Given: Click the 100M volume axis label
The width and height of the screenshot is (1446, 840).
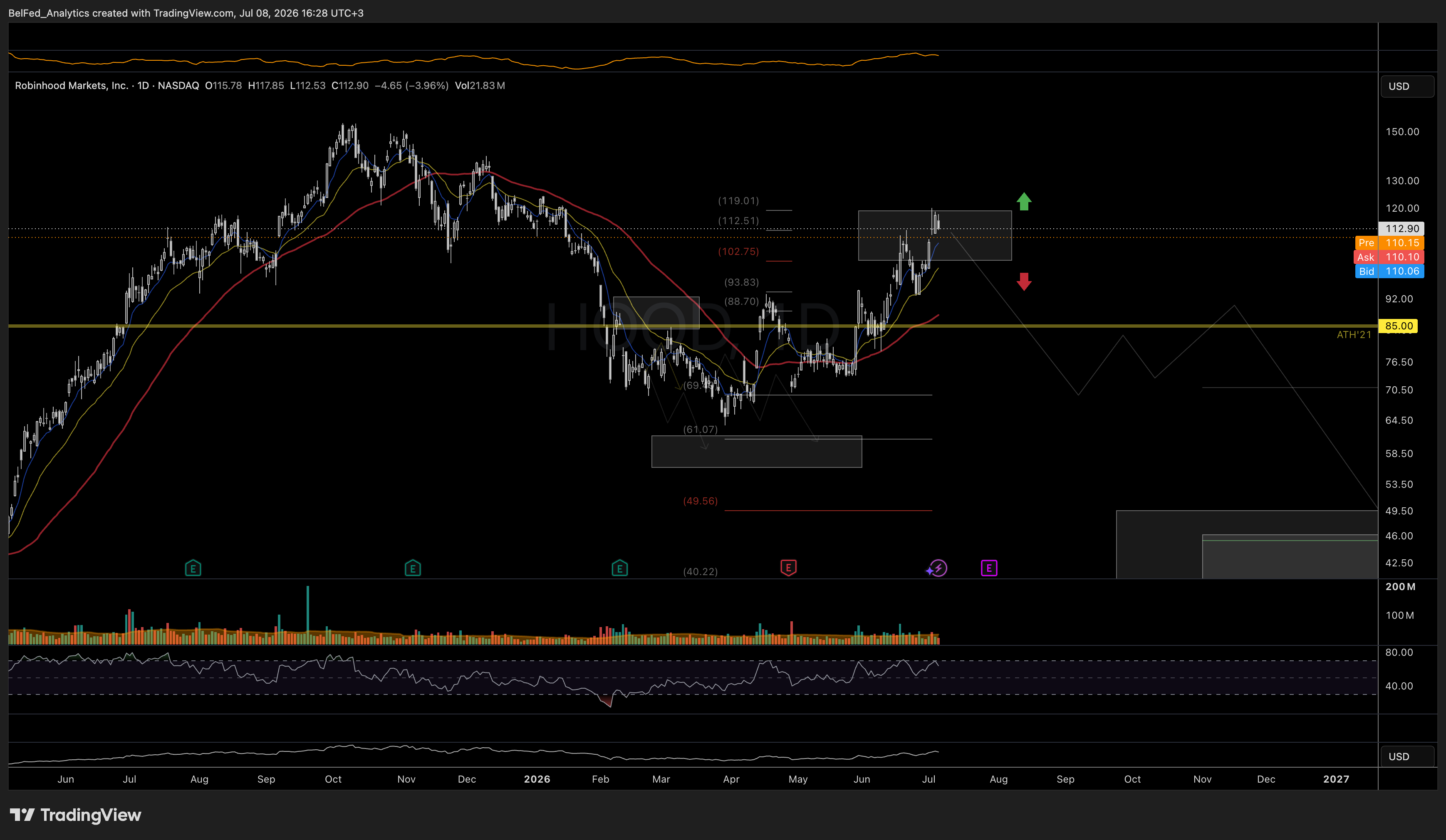Looking at the screenshot, I should click(1399, 616).
